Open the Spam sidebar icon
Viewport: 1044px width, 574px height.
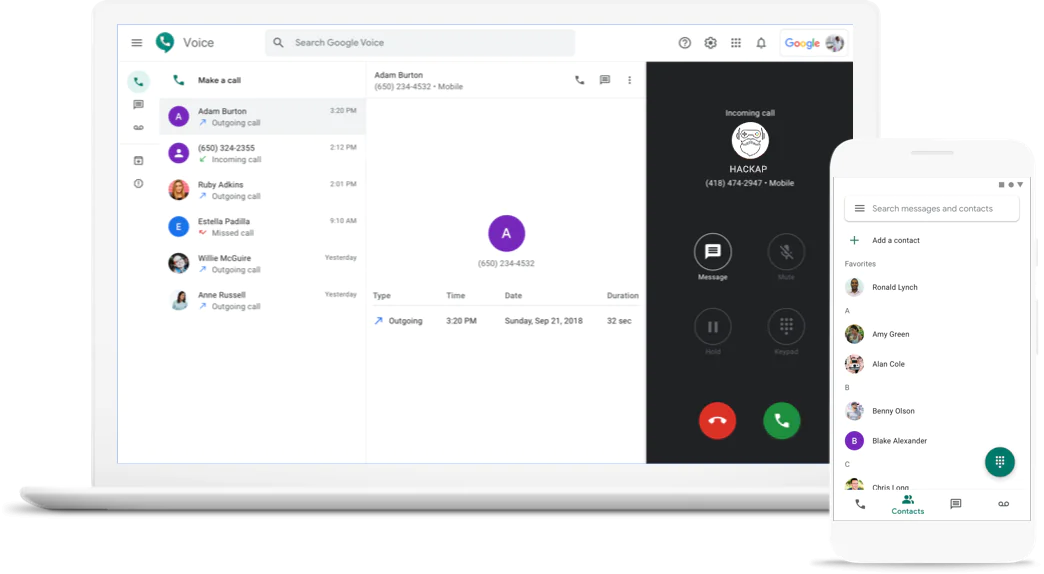[x=138, y=184]
